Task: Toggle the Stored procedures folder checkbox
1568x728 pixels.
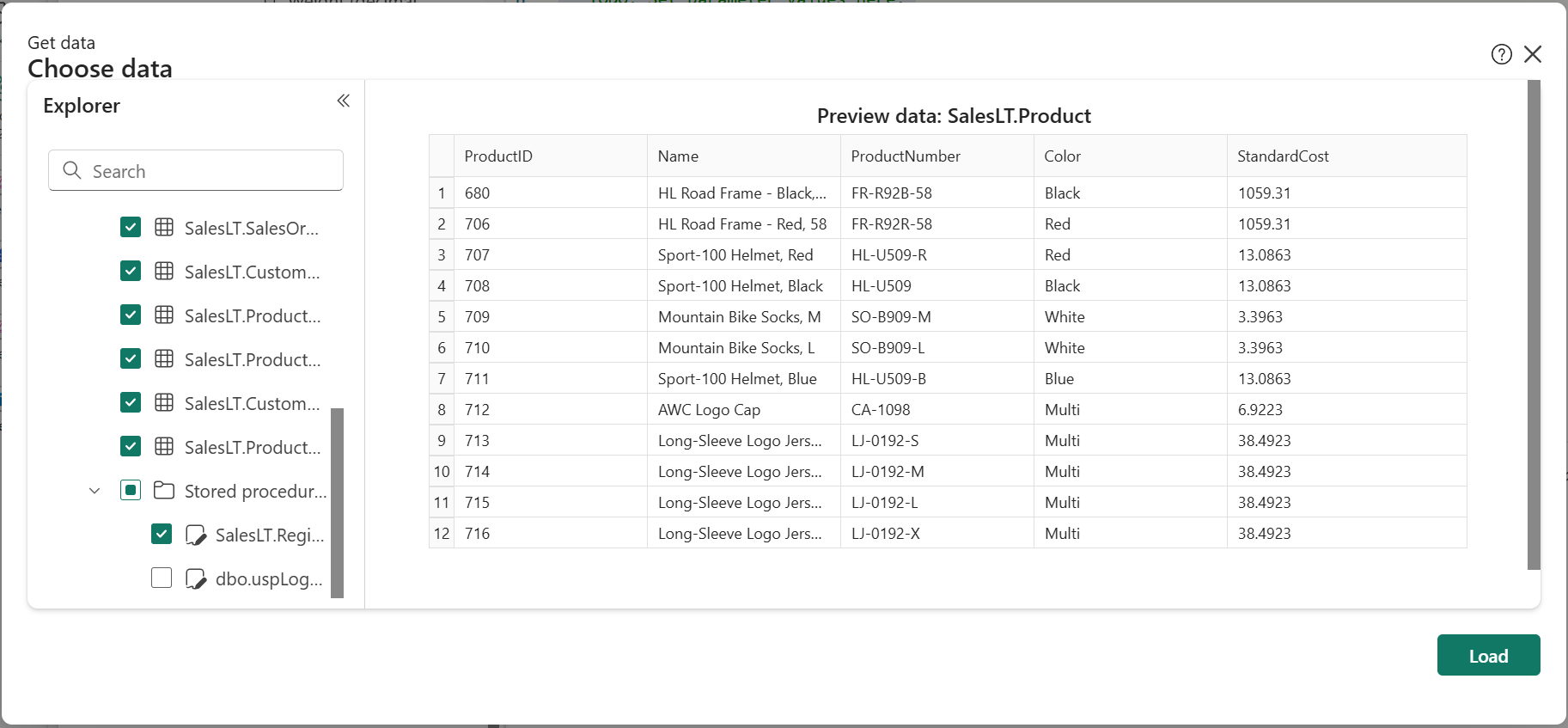Action: (x=131, y=491)
